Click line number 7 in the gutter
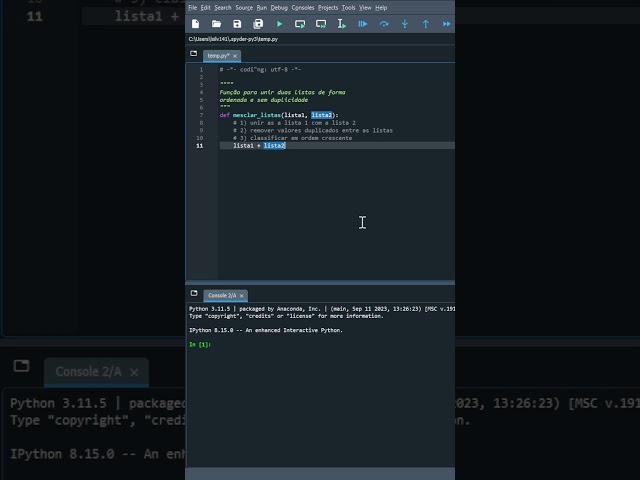 coord(201,115)
